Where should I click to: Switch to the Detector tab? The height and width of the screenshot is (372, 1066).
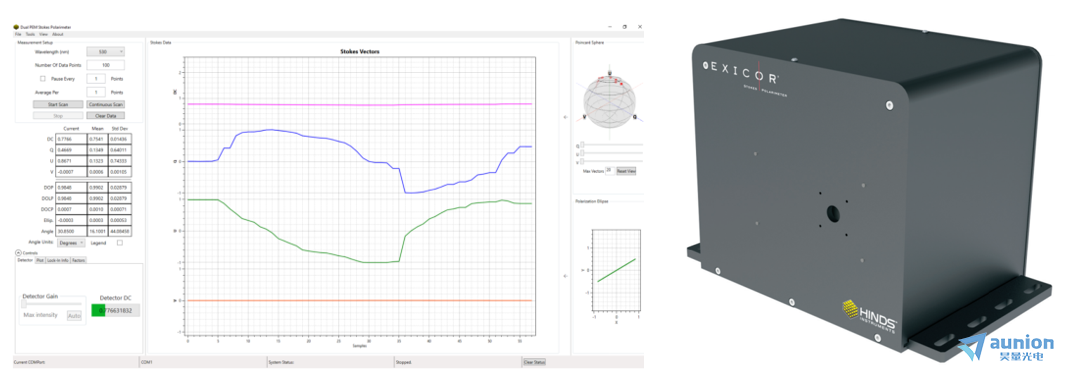tap(25, 260)
